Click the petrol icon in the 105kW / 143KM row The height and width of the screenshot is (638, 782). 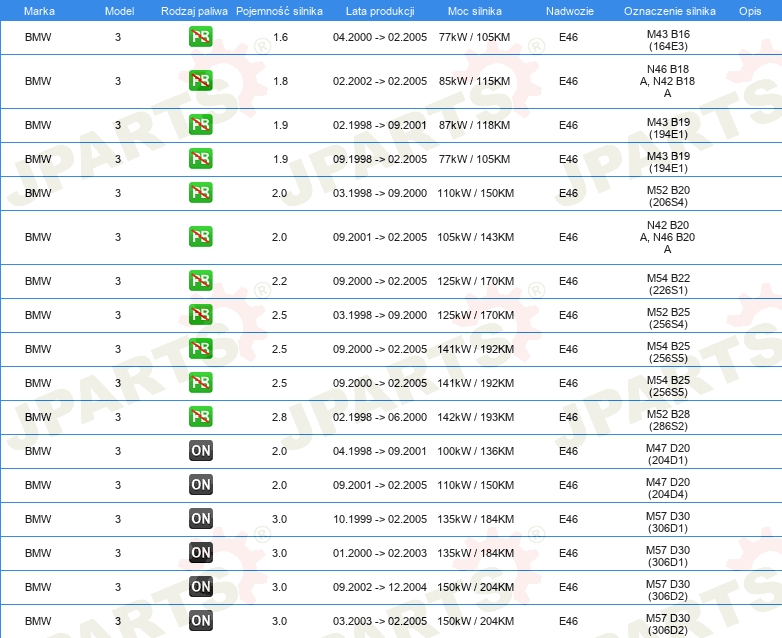pyautogui.click(x=200, y=236)
